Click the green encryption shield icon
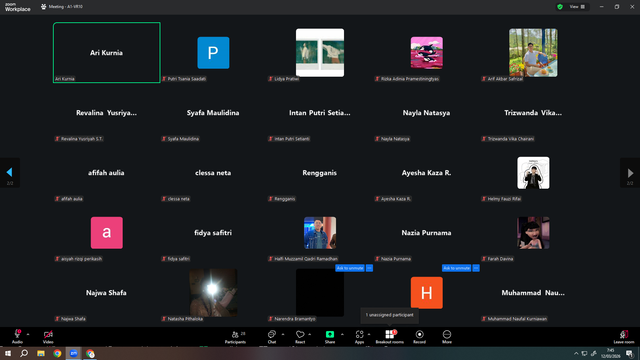The image size is (640, 360). [x=560, y=7]
